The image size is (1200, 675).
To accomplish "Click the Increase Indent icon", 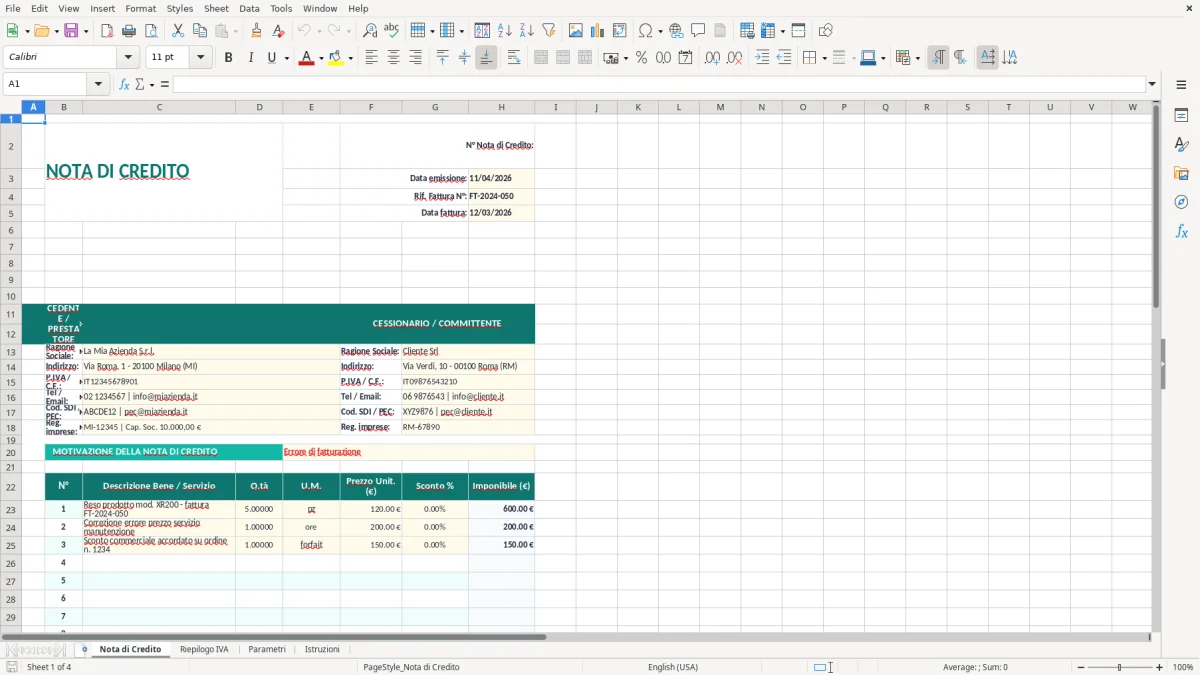I will click(x=762, y=58).
